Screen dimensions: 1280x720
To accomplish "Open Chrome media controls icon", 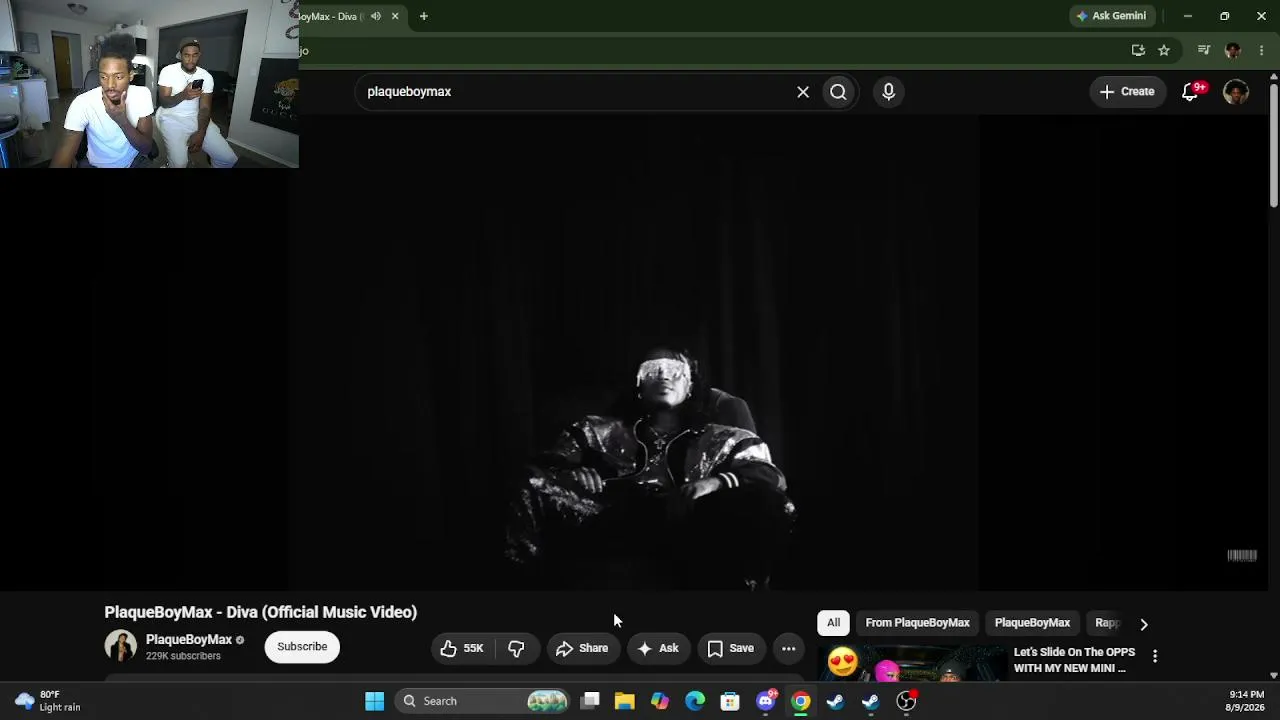I will click(1204, 50).
